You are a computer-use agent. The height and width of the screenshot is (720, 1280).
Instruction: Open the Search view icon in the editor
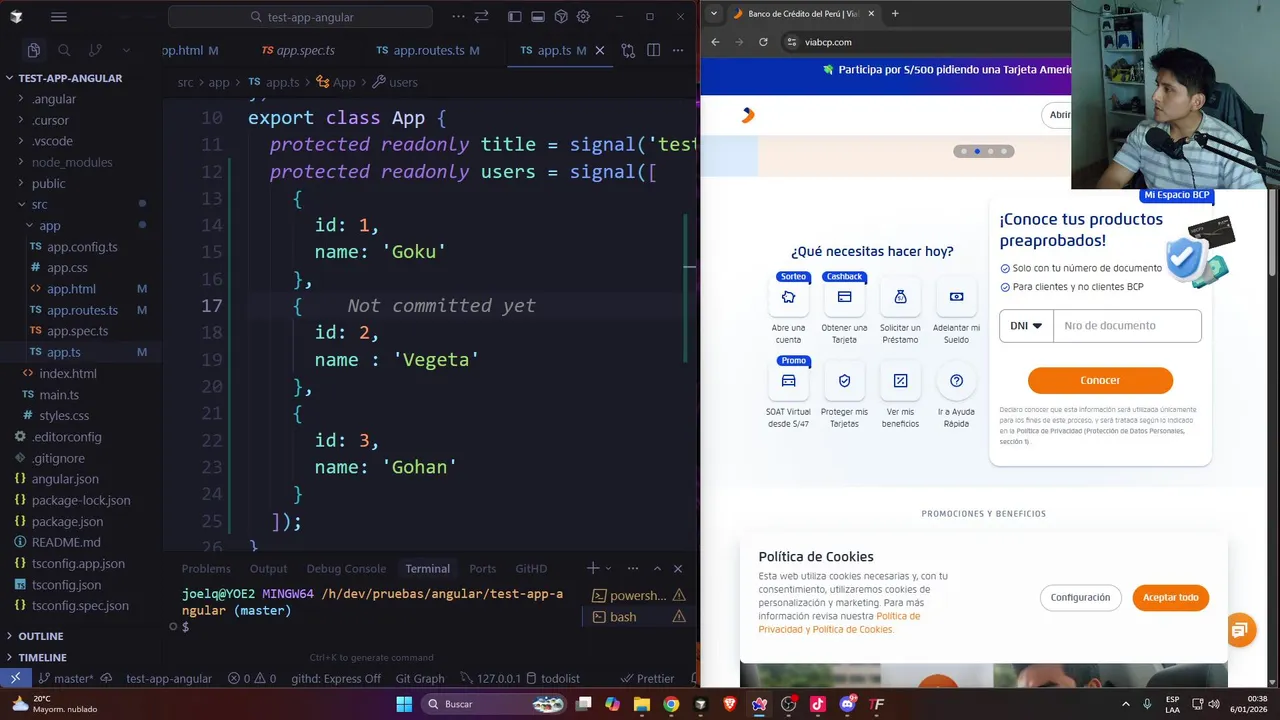64,50
